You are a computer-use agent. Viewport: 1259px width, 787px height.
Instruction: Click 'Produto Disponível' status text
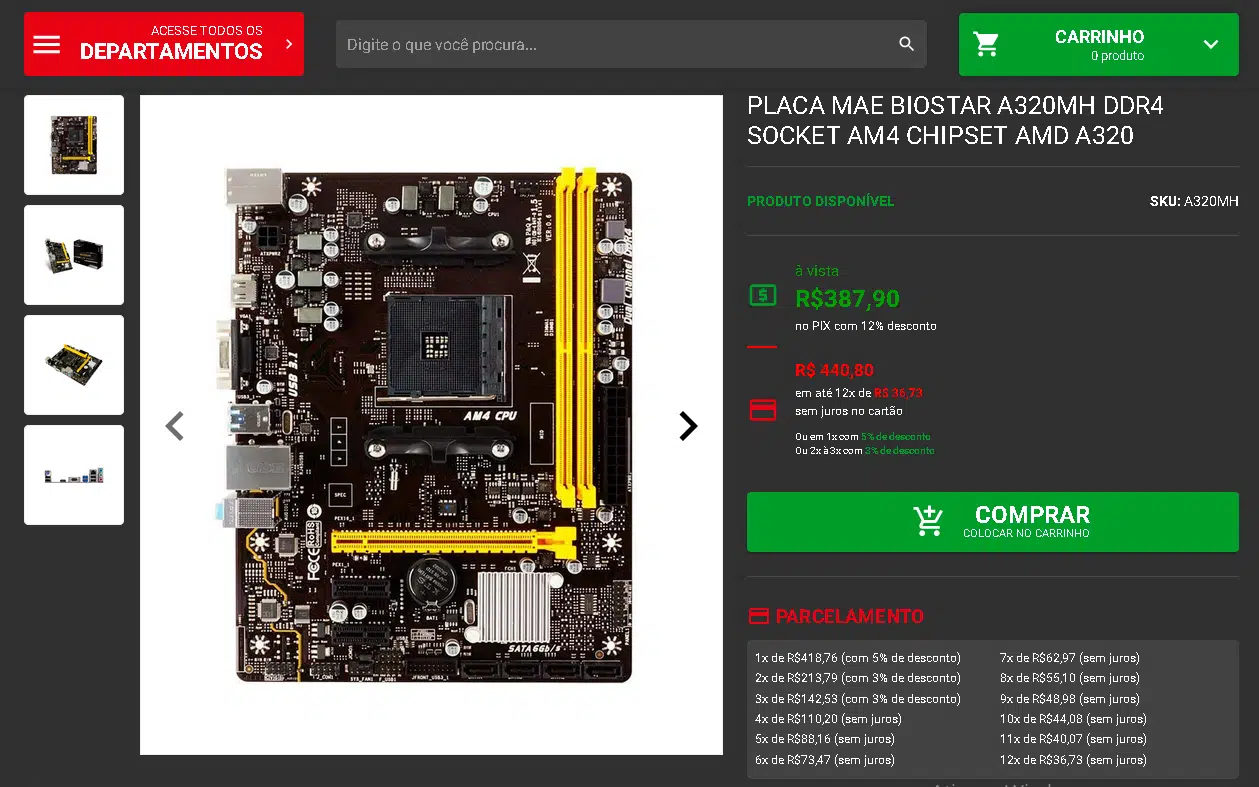821,201
